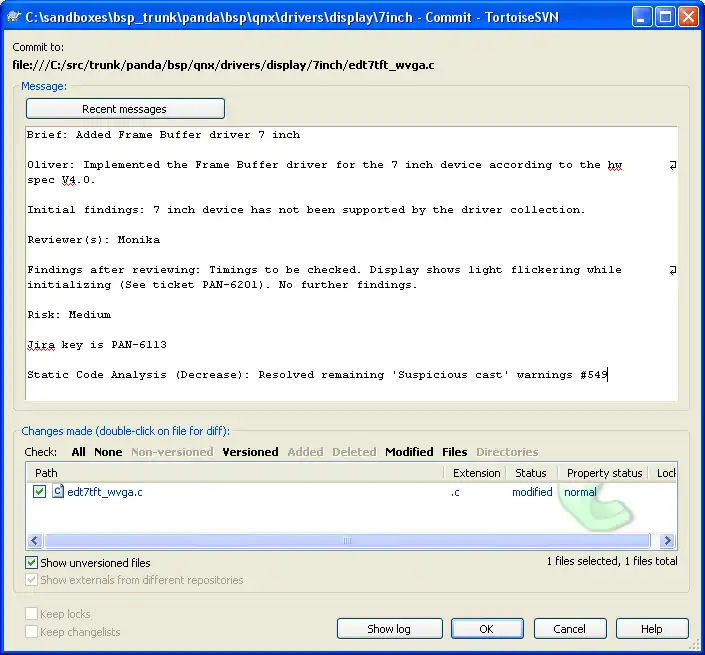Image resolution: width=705 pixels, height=655 pixels.
Task: Open Show log for this path
Action: coord(389,628)
